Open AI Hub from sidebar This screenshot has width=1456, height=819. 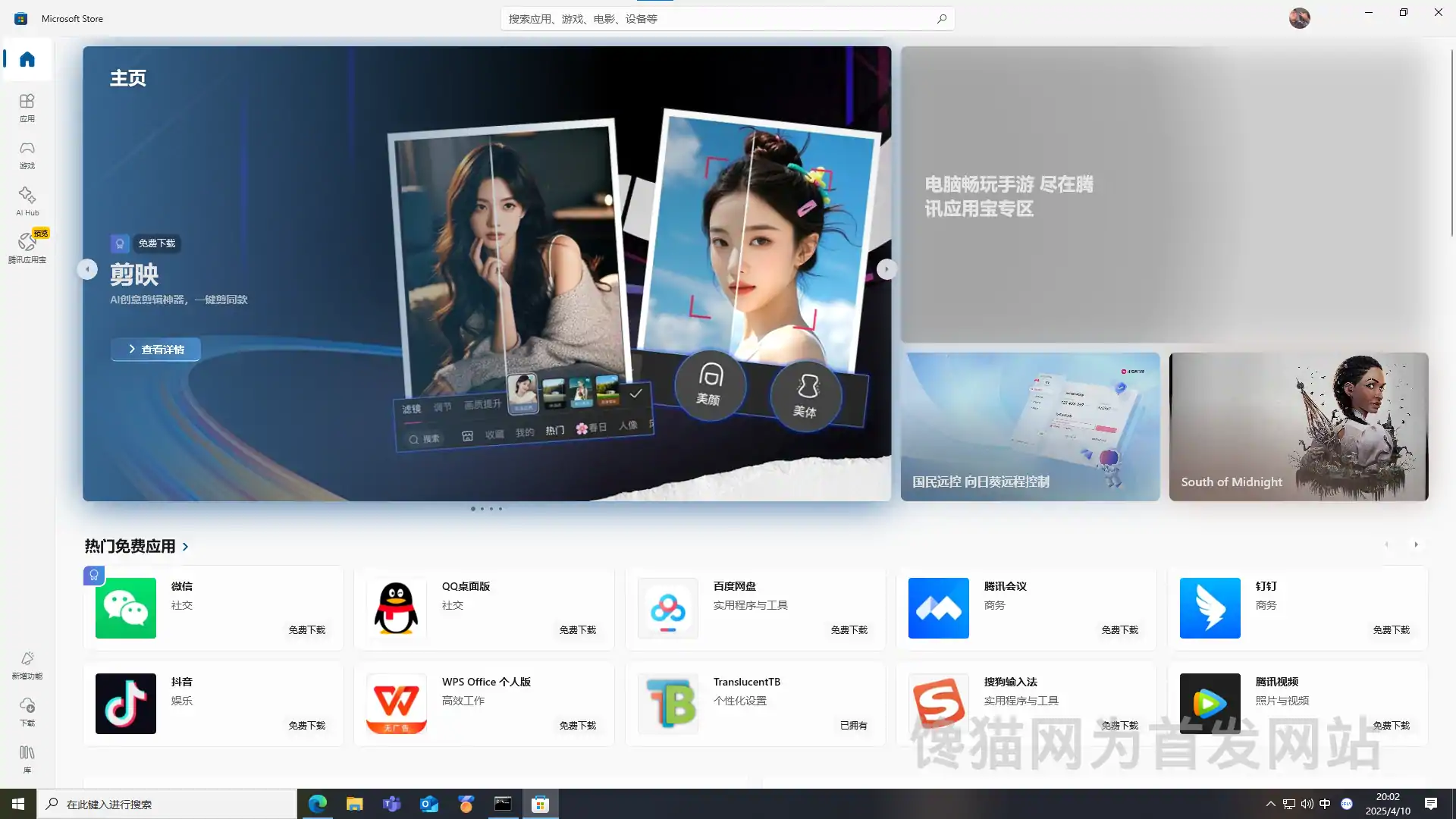point(27,201)
